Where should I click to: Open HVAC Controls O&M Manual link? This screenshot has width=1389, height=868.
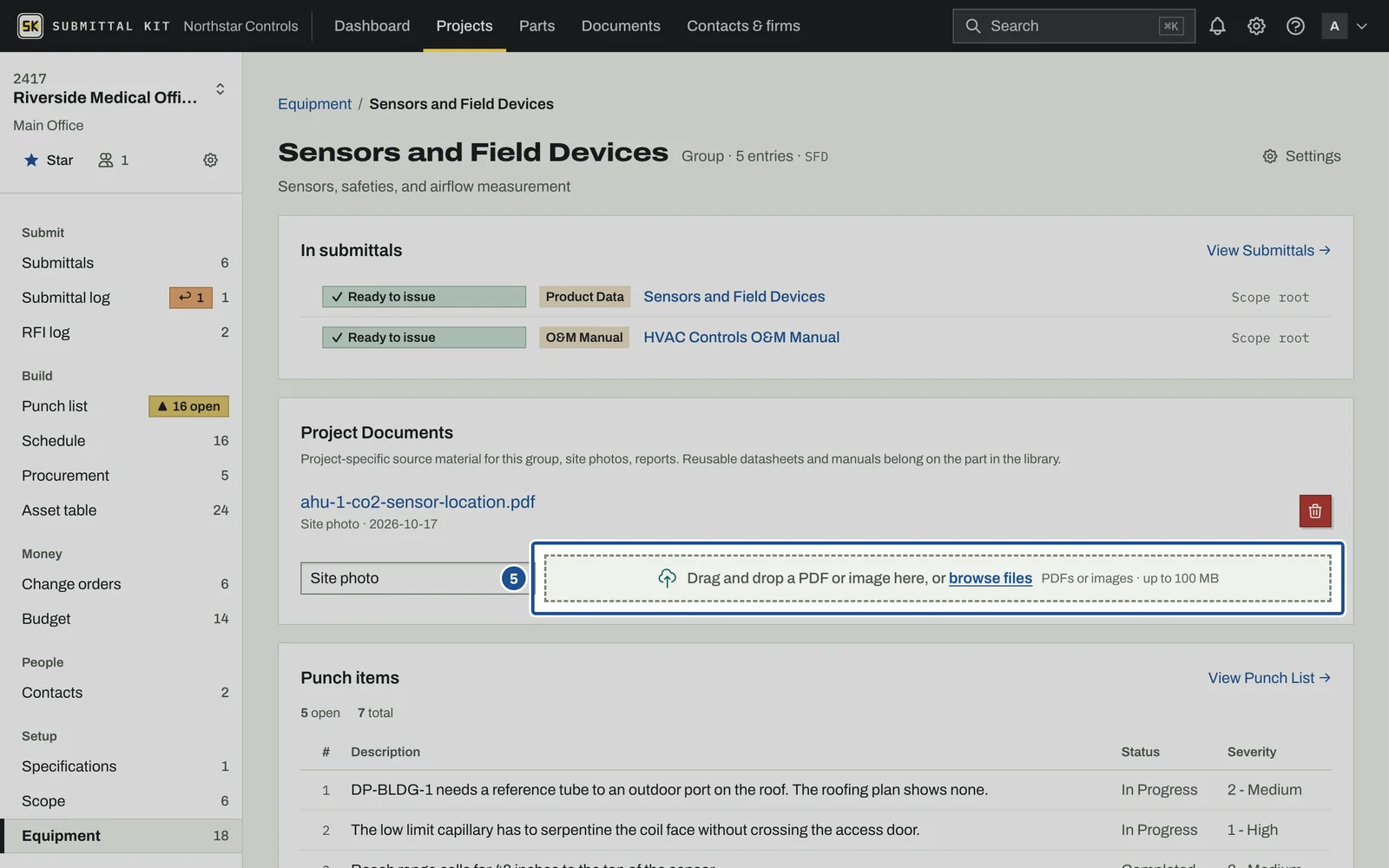pyautogui.click(x=741, y=338)
